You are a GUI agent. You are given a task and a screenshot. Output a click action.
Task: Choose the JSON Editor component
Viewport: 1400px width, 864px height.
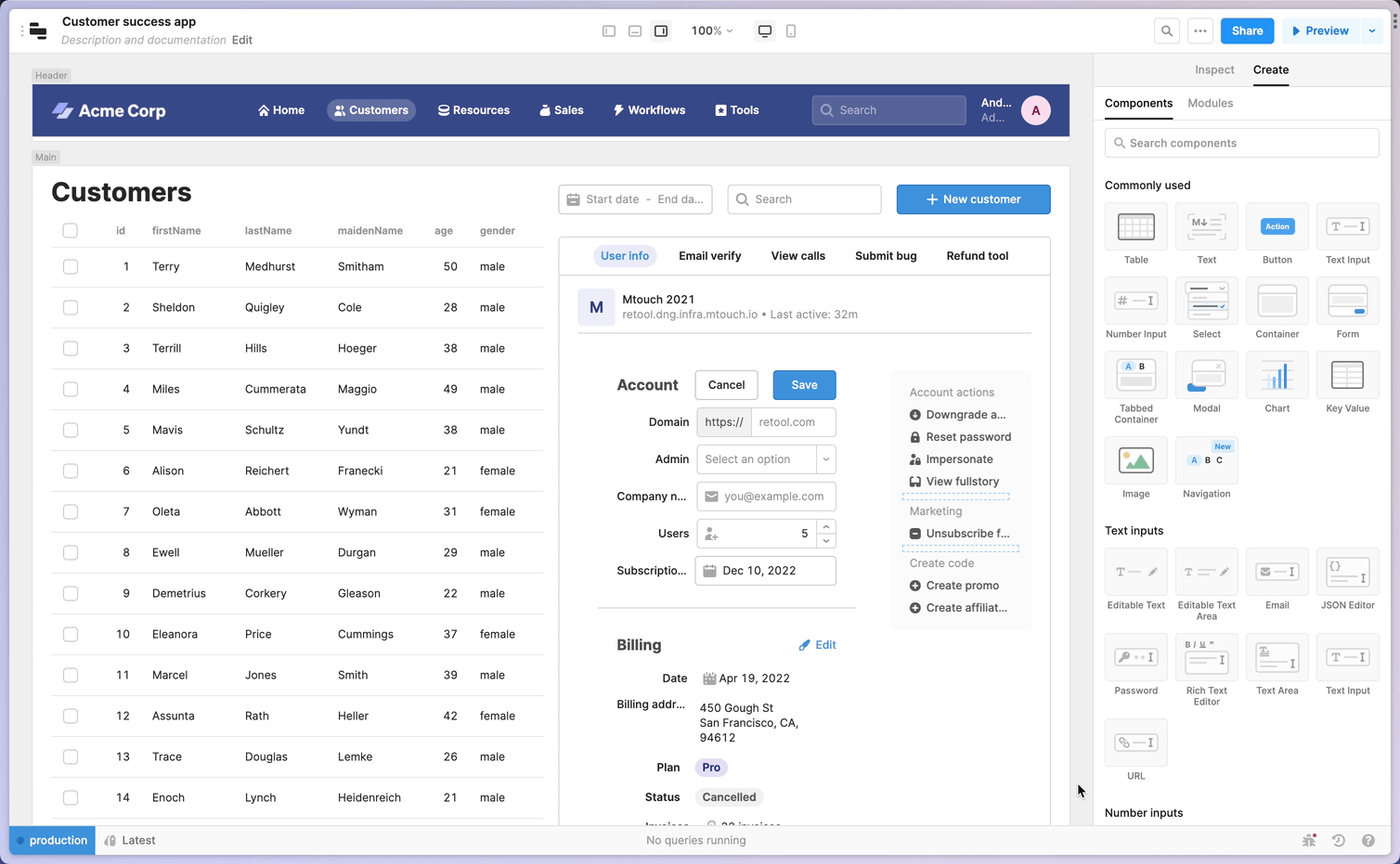1347,572
